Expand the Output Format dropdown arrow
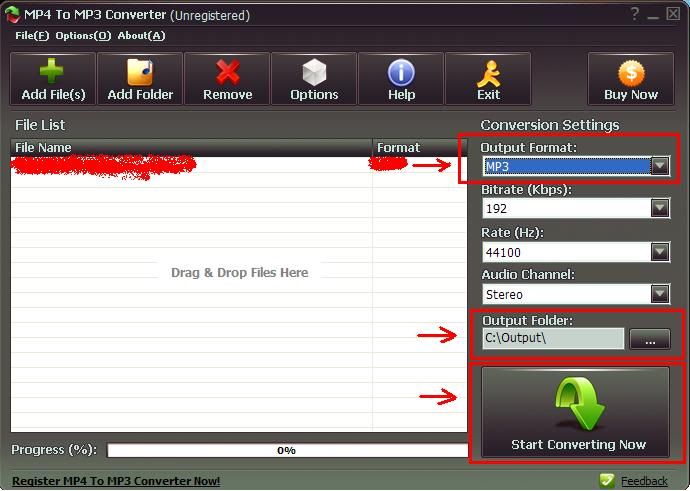Screen dimensions: 690x491 click(x=660, y=166)
